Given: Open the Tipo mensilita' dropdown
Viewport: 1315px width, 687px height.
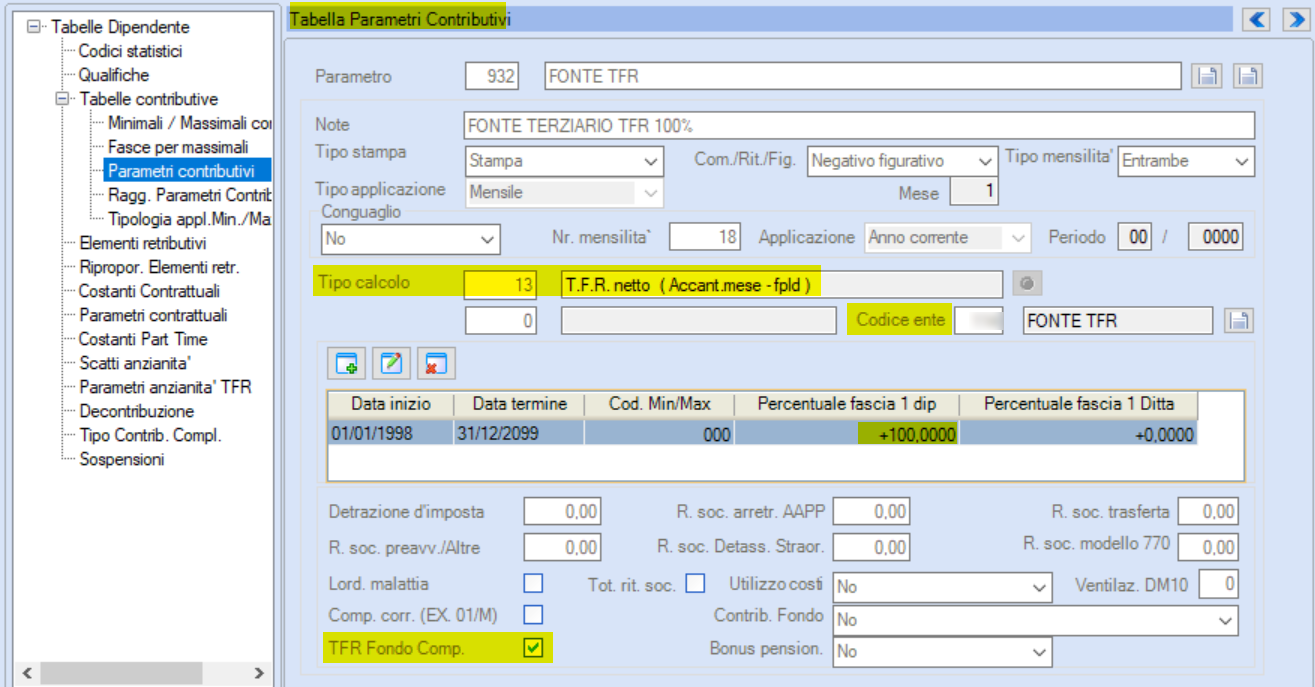Looking at the screenshot, I should tap(1242, 161).
